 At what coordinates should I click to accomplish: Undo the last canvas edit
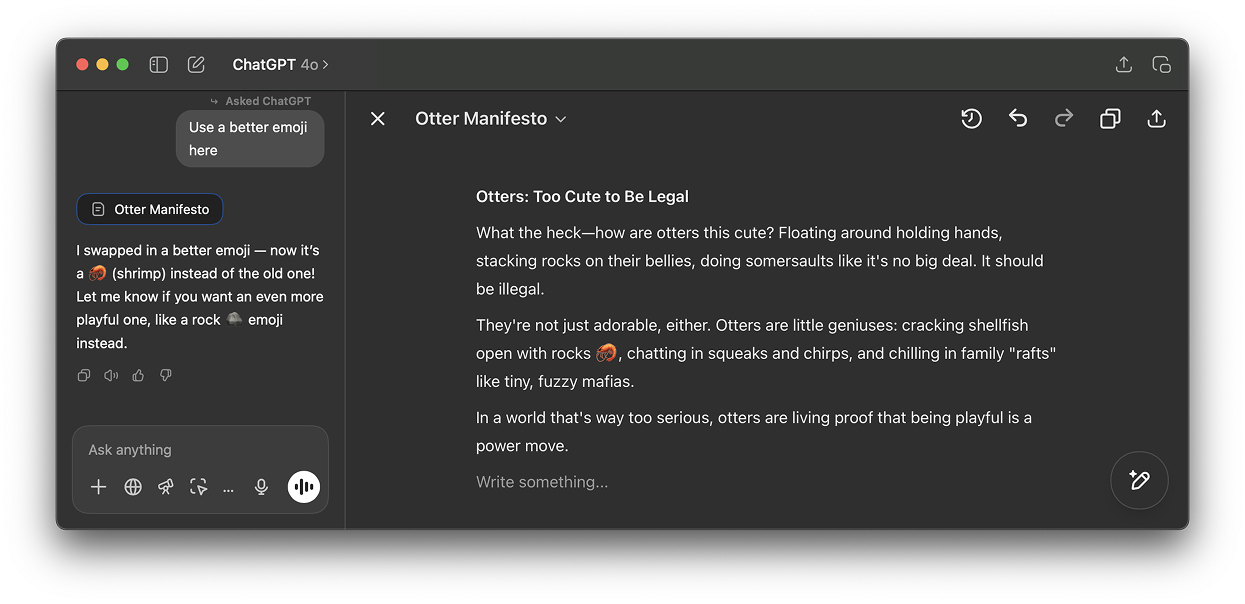click(1018, 119)
